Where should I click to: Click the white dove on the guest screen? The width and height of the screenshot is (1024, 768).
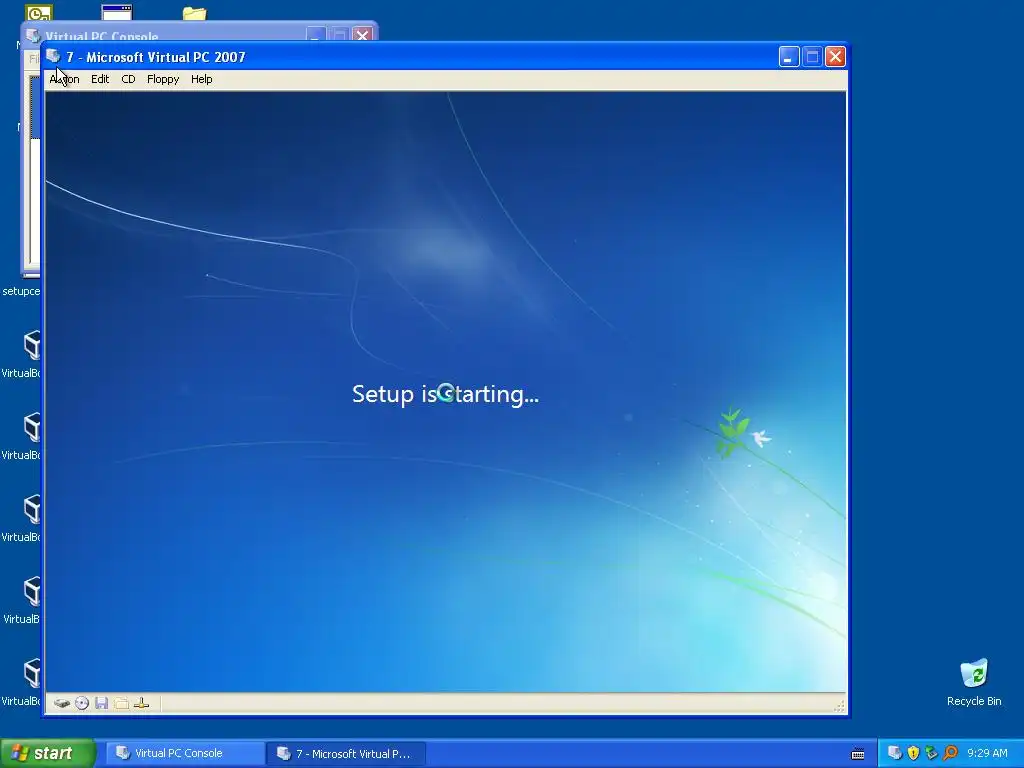761,438
